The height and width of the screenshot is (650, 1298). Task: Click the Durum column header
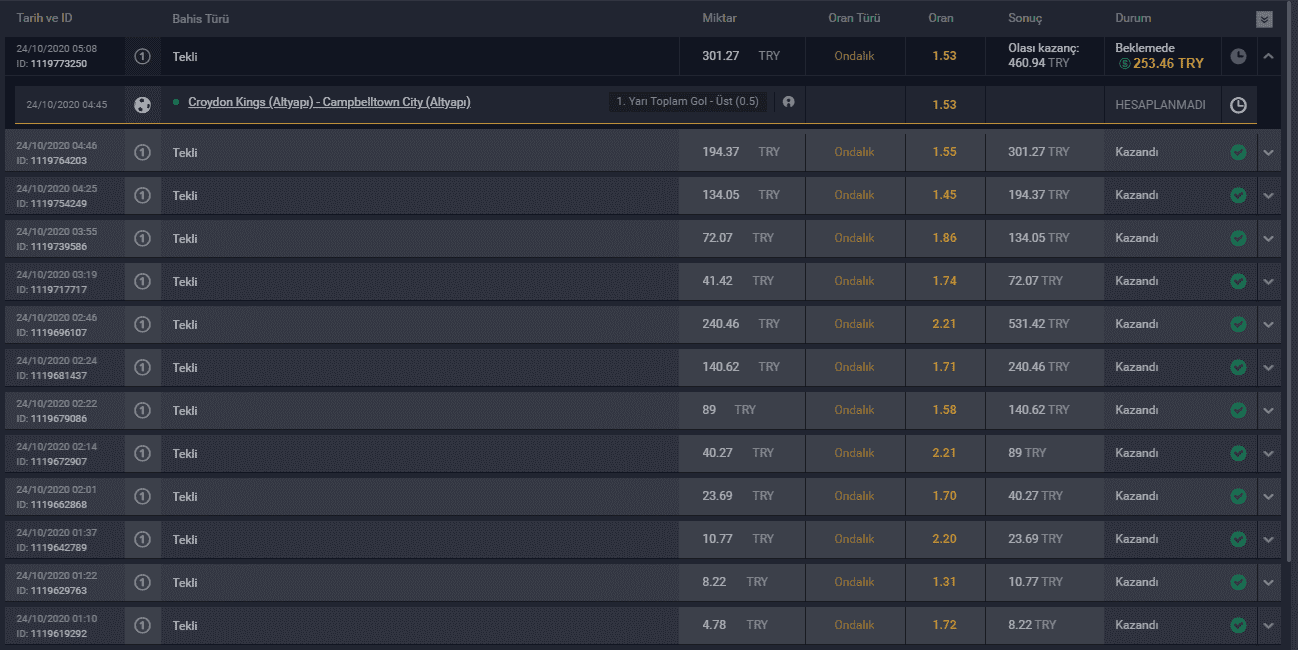1133,18
